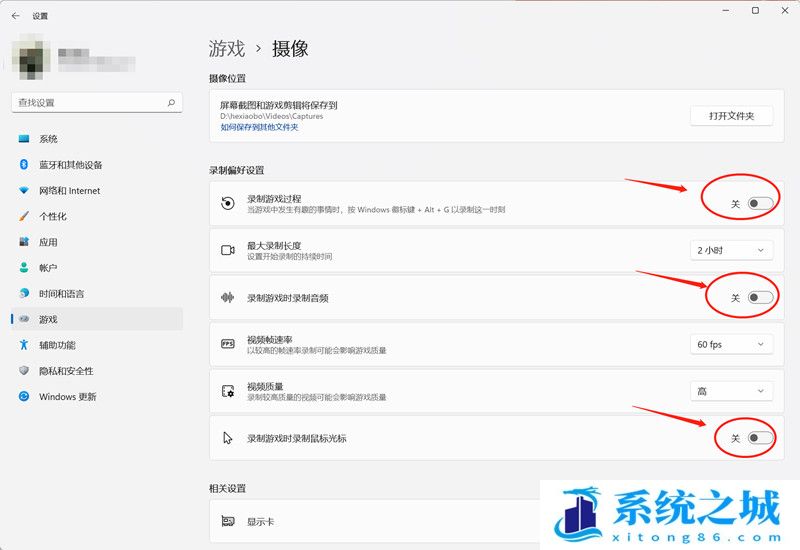Image resolution: width=800 pixels, height=550 pixels.
Task: Click the user profile avatar
Action: 31,57
